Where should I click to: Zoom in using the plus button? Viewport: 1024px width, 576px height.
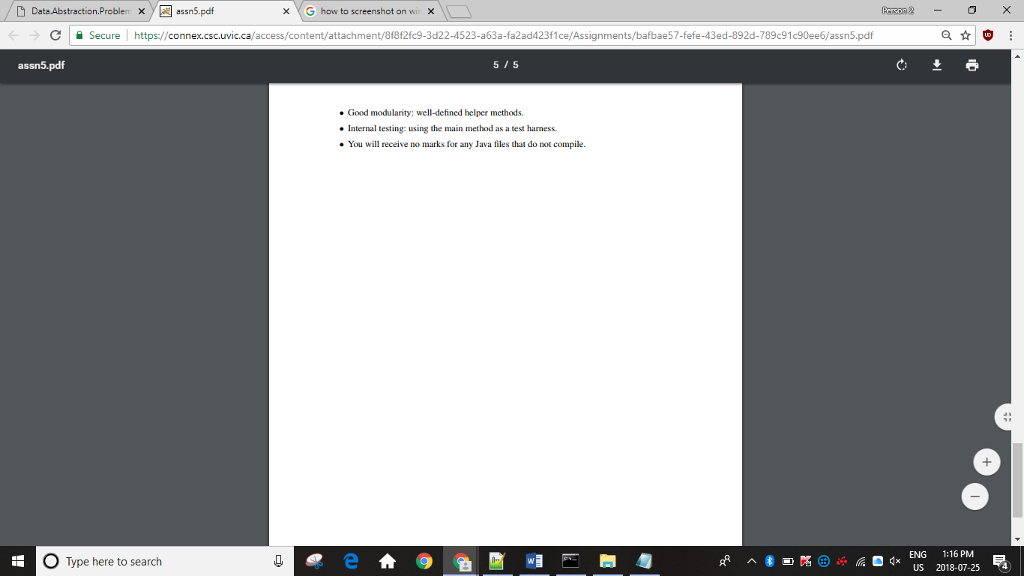(x=986, y=461)
